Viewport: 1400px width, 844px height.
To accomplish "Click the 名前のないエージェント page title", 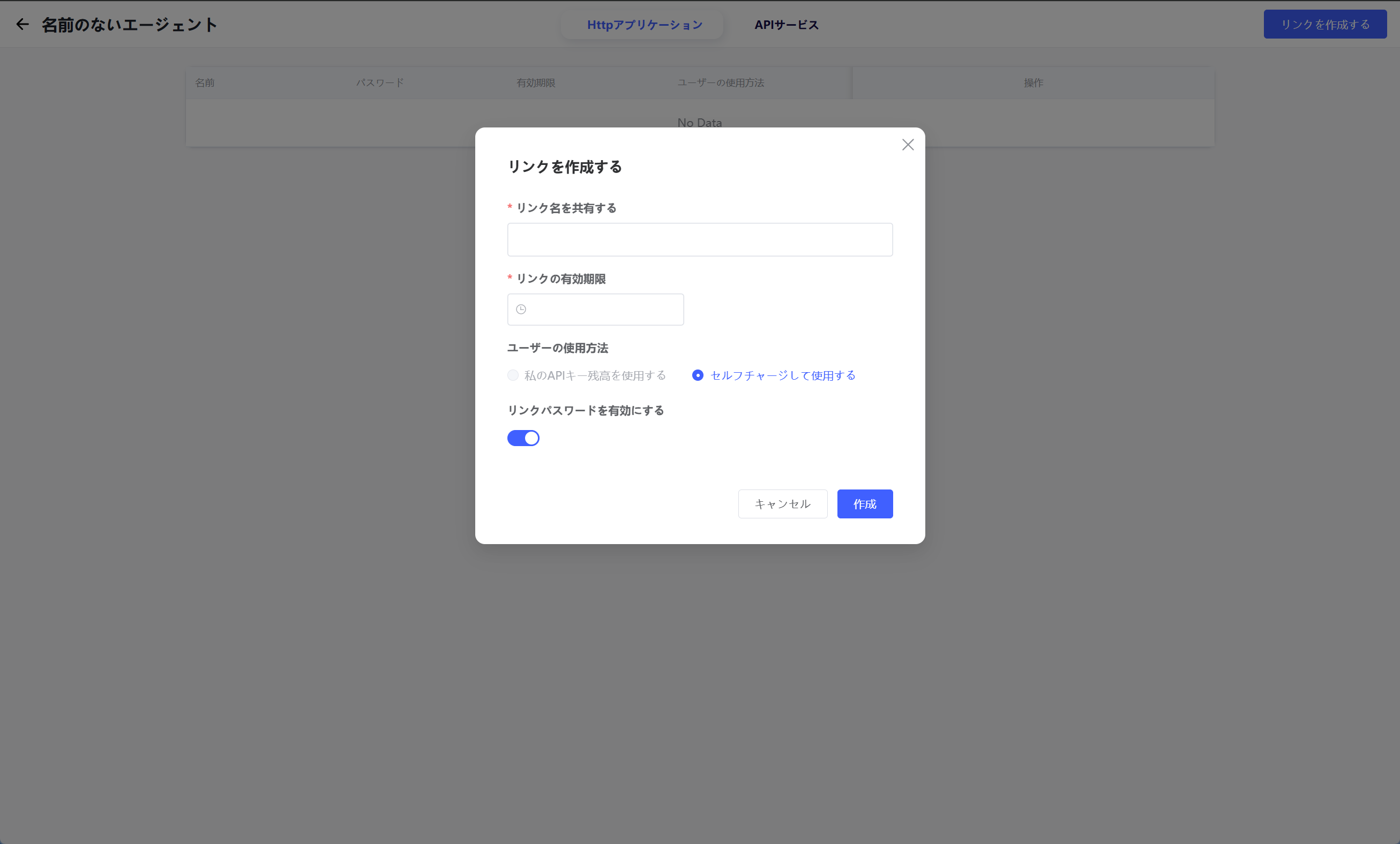I will 130,25.
